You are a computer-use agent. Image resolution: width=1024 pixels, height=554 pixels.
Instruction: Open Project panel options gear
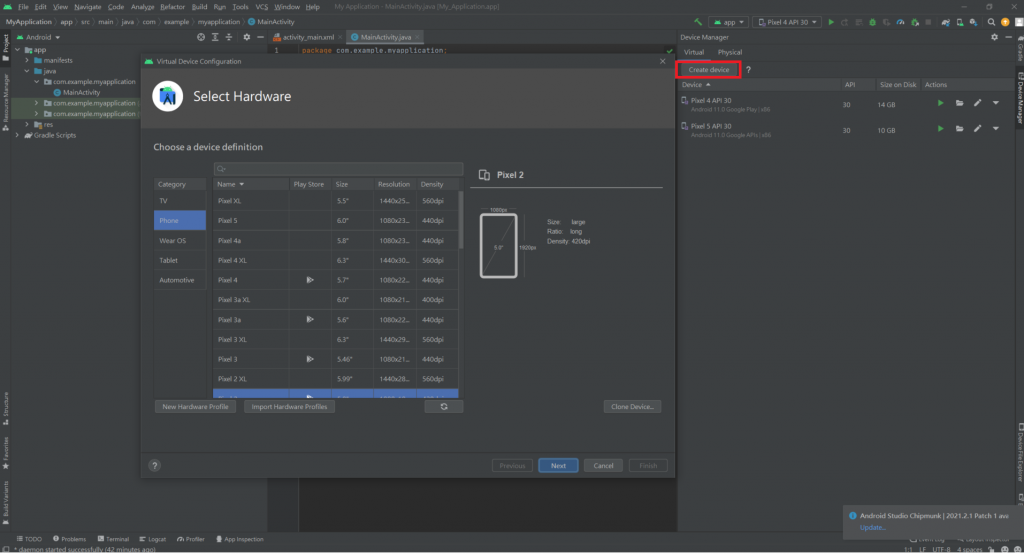coord(246,37)
